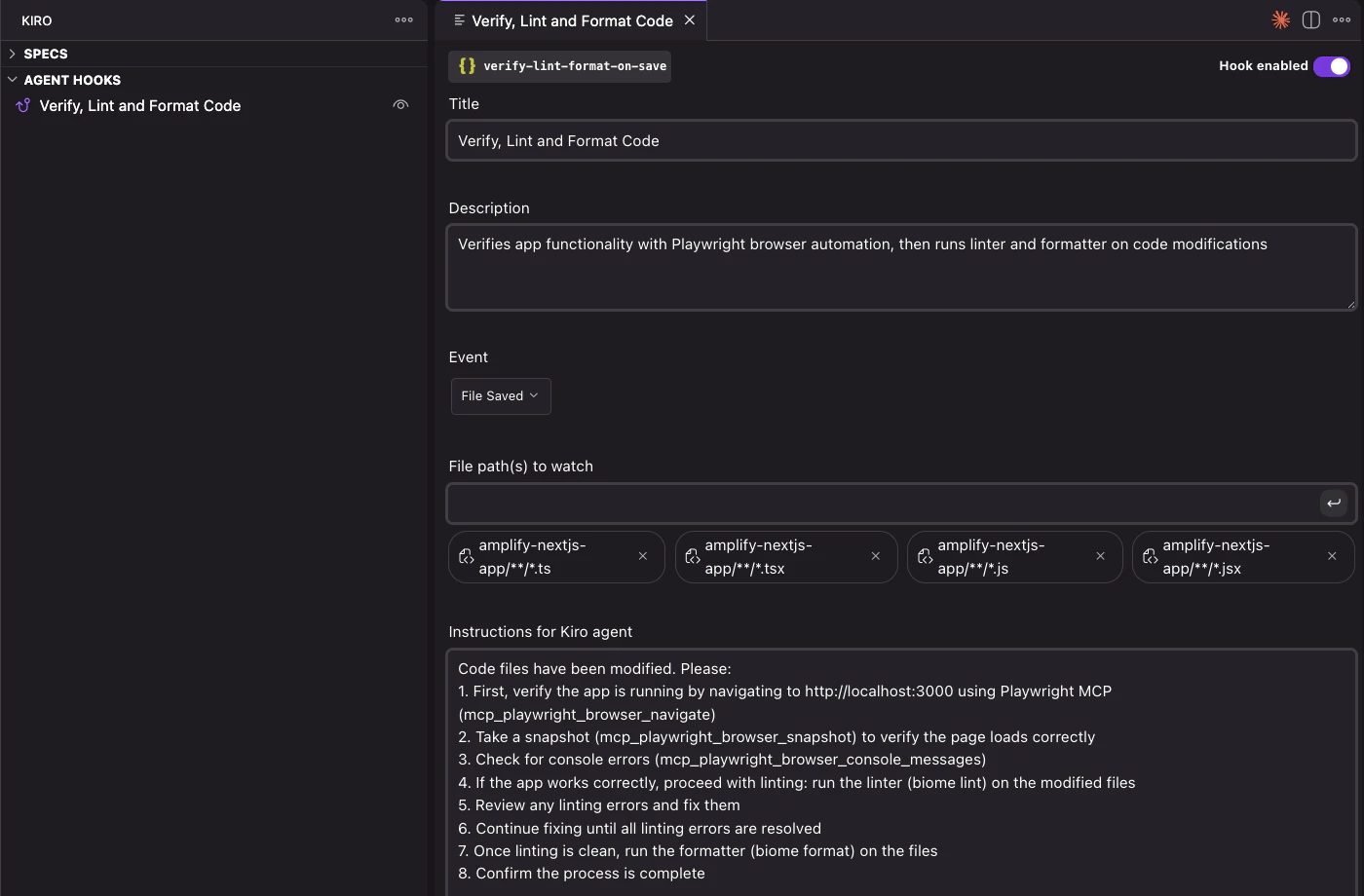
Task: Close the Verify, Lint and Format Code tab
Action: tap(690, 19)
